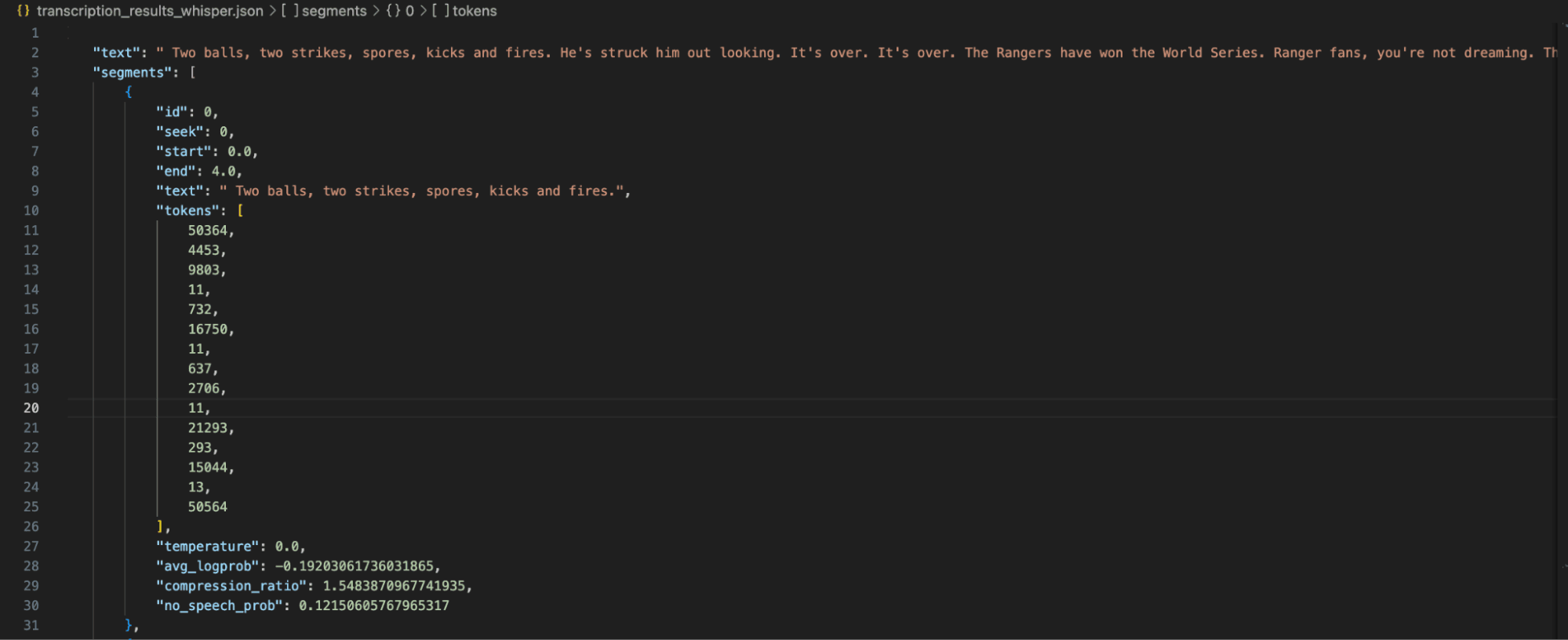Click the "avg_logprob" key
Screen dimensions: 1568x640
[207, 566]
